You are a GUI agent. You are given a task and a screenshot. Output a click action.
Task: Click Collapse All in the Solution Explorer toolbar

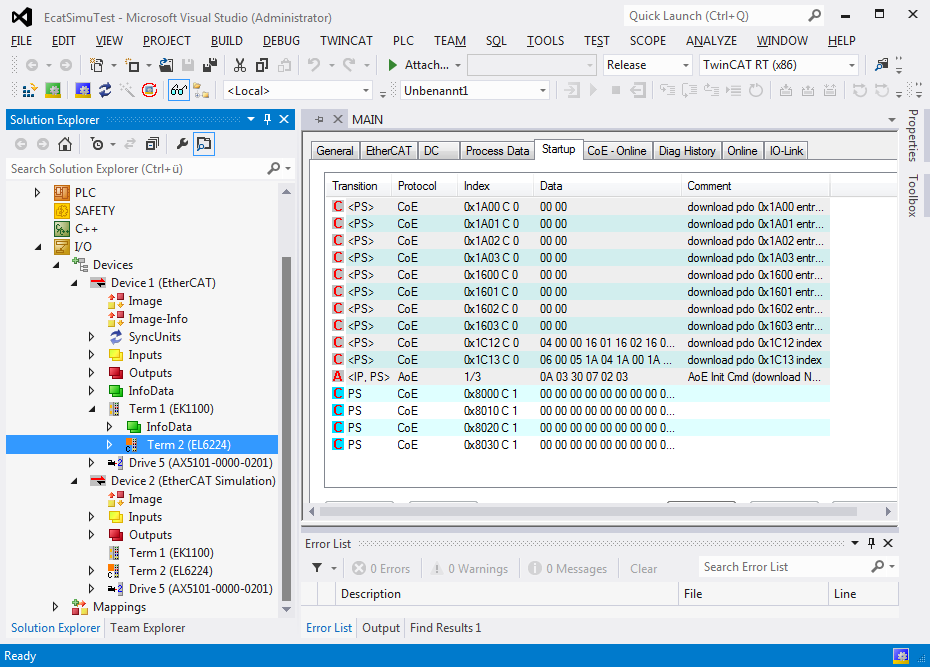point(152,144)
